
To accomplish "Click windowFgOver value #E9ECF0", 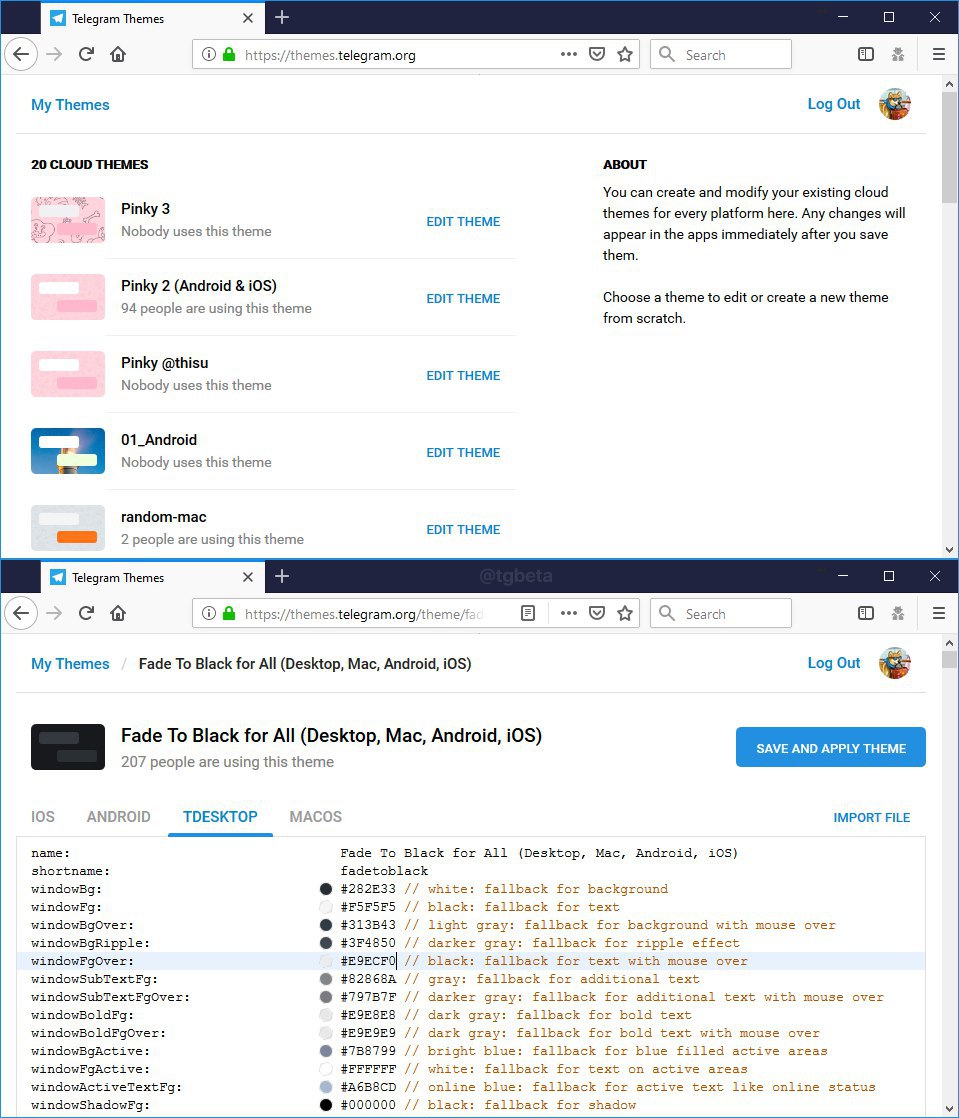I will (368, 961).
